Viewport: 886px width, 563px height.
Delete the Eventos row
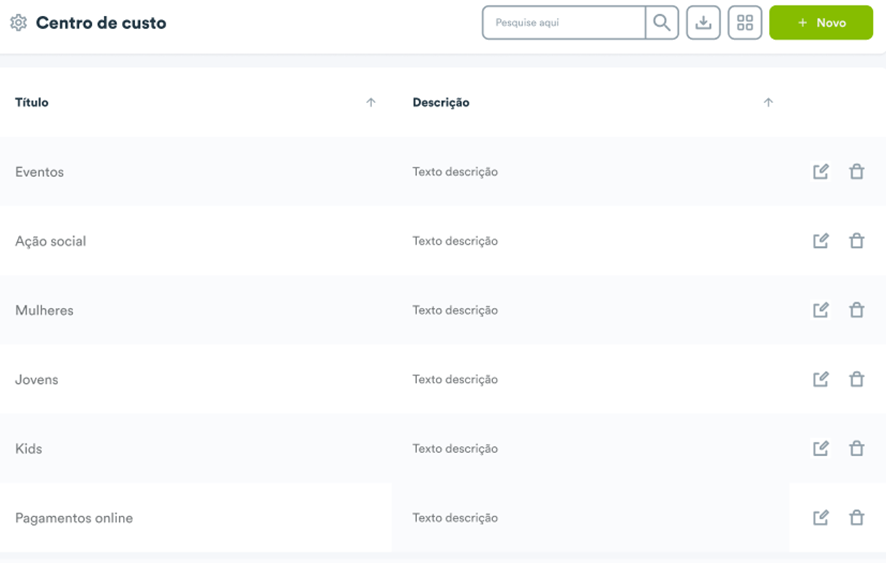point(857,171)
